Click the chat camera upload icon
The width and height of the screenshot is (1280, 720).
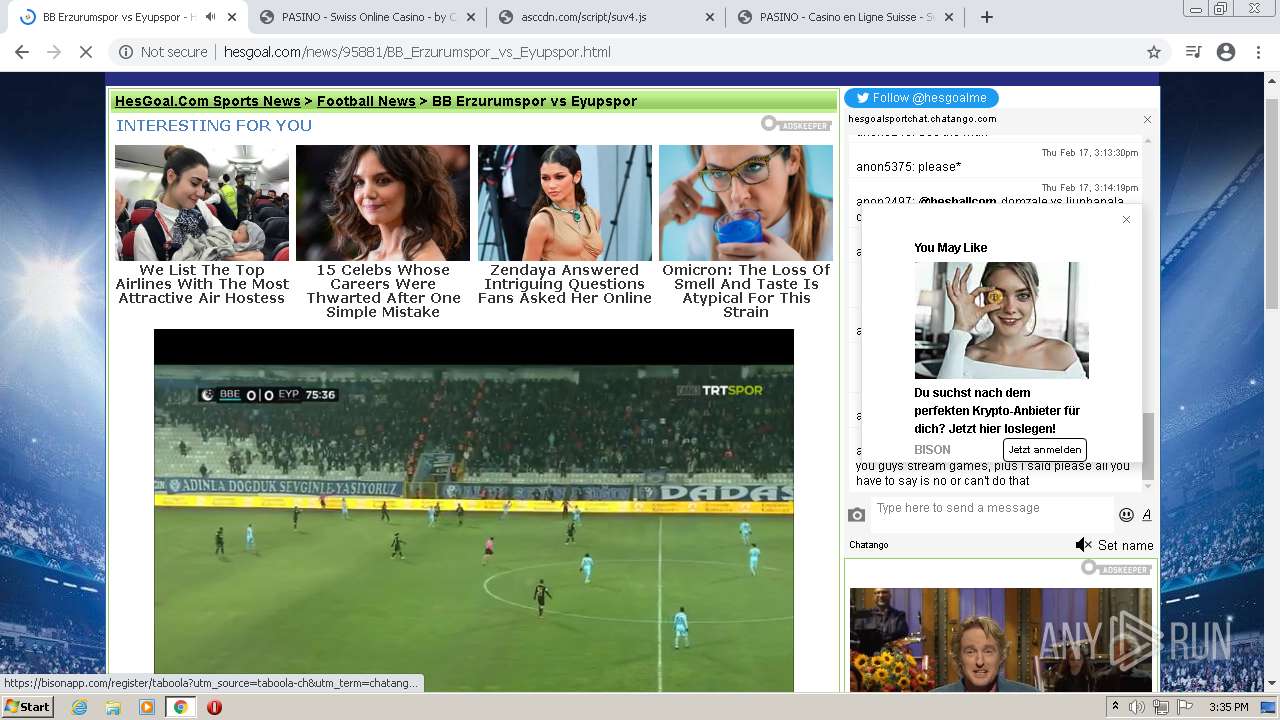(x=857, y=515)
